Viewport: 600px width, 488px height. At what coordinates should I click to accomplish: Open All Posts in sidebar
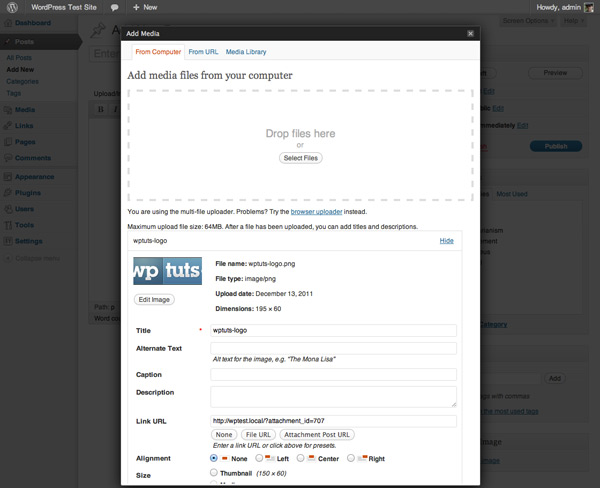point(19,58)
